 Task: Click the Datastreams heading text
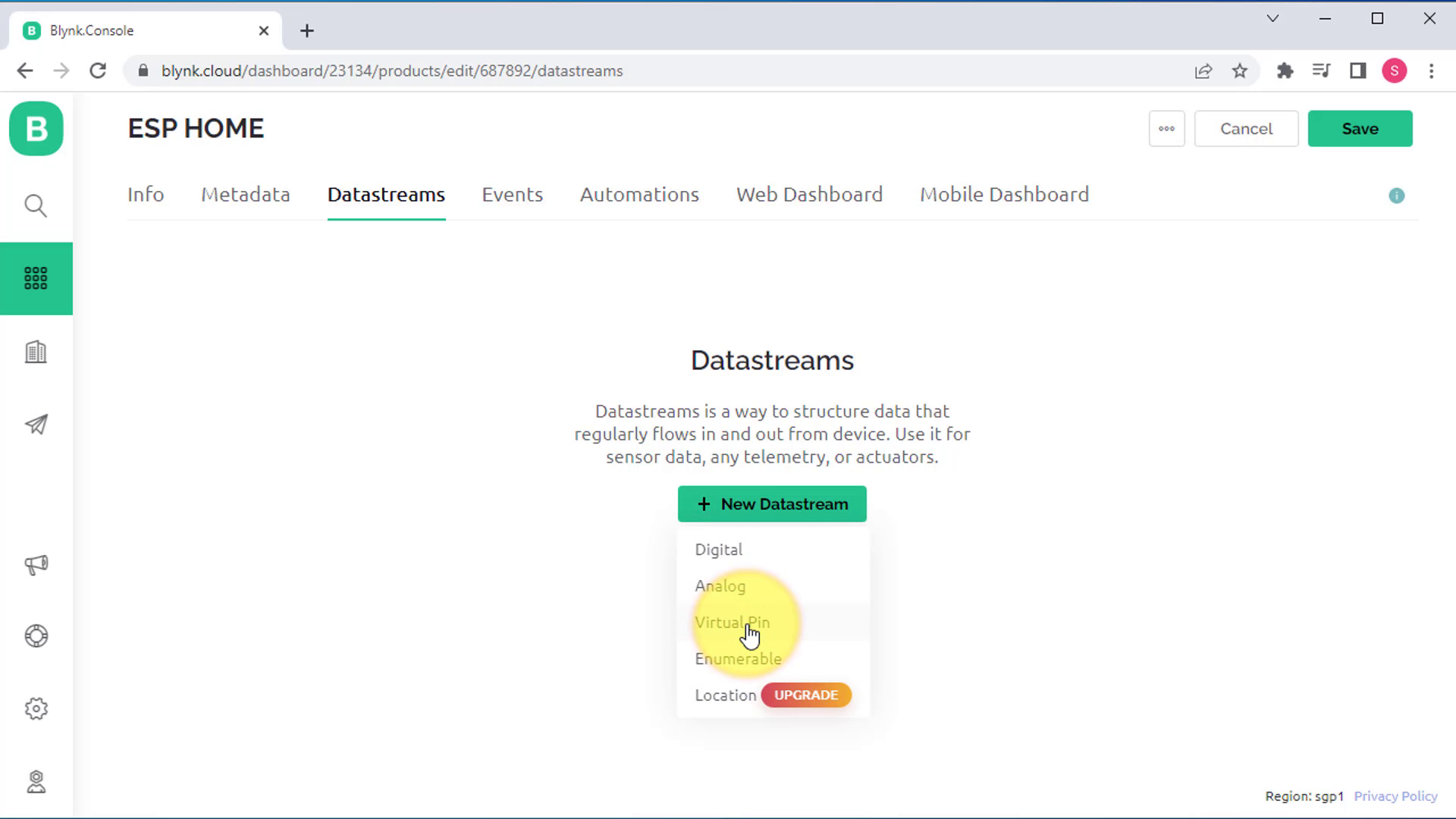pyautogui.click(x=772, y=360)
